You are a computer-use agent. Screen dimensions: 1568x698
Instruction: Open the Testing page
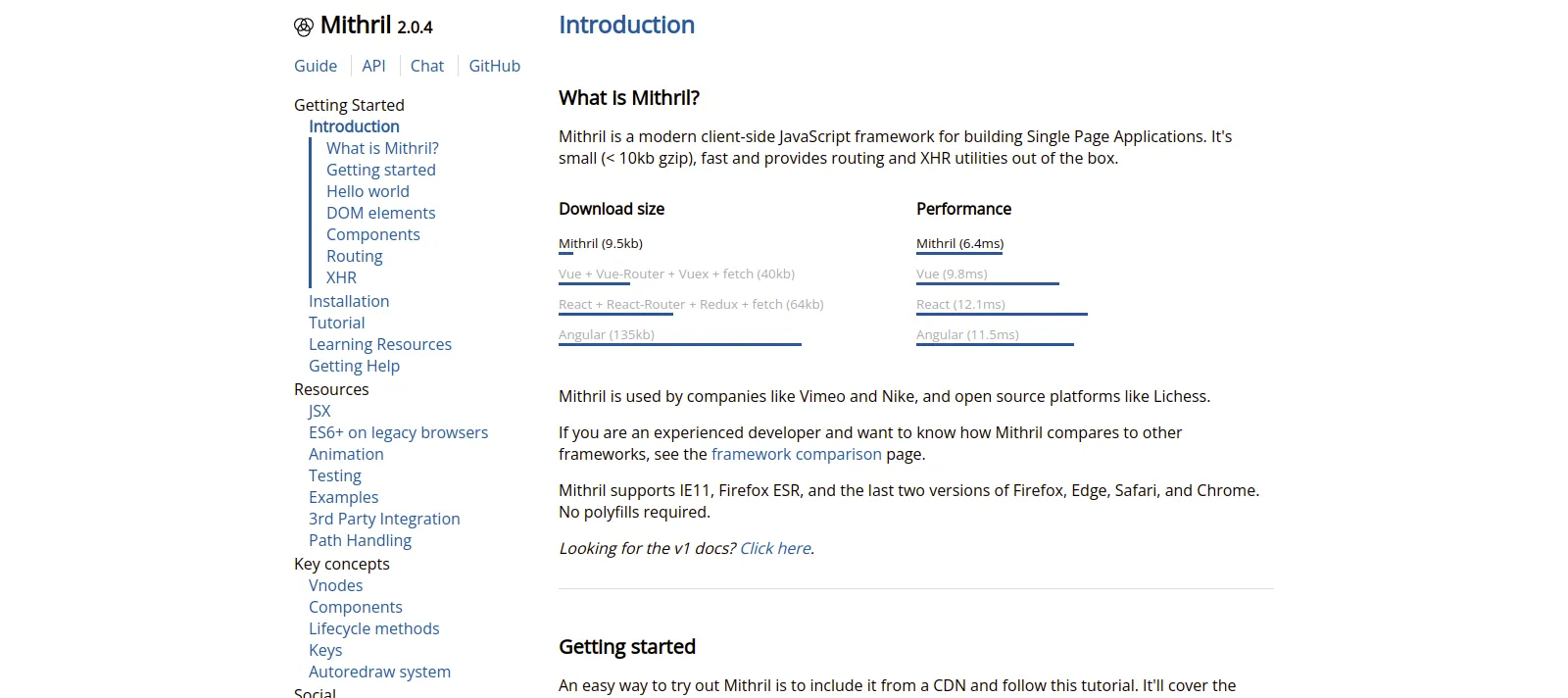(335, 475)
